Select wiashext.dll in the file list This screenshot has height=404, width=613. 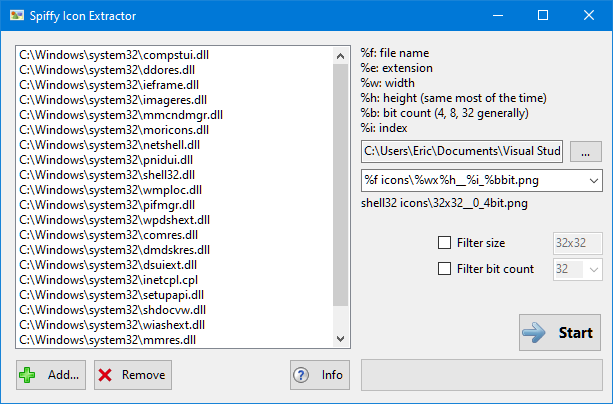(x=112, y=325)
